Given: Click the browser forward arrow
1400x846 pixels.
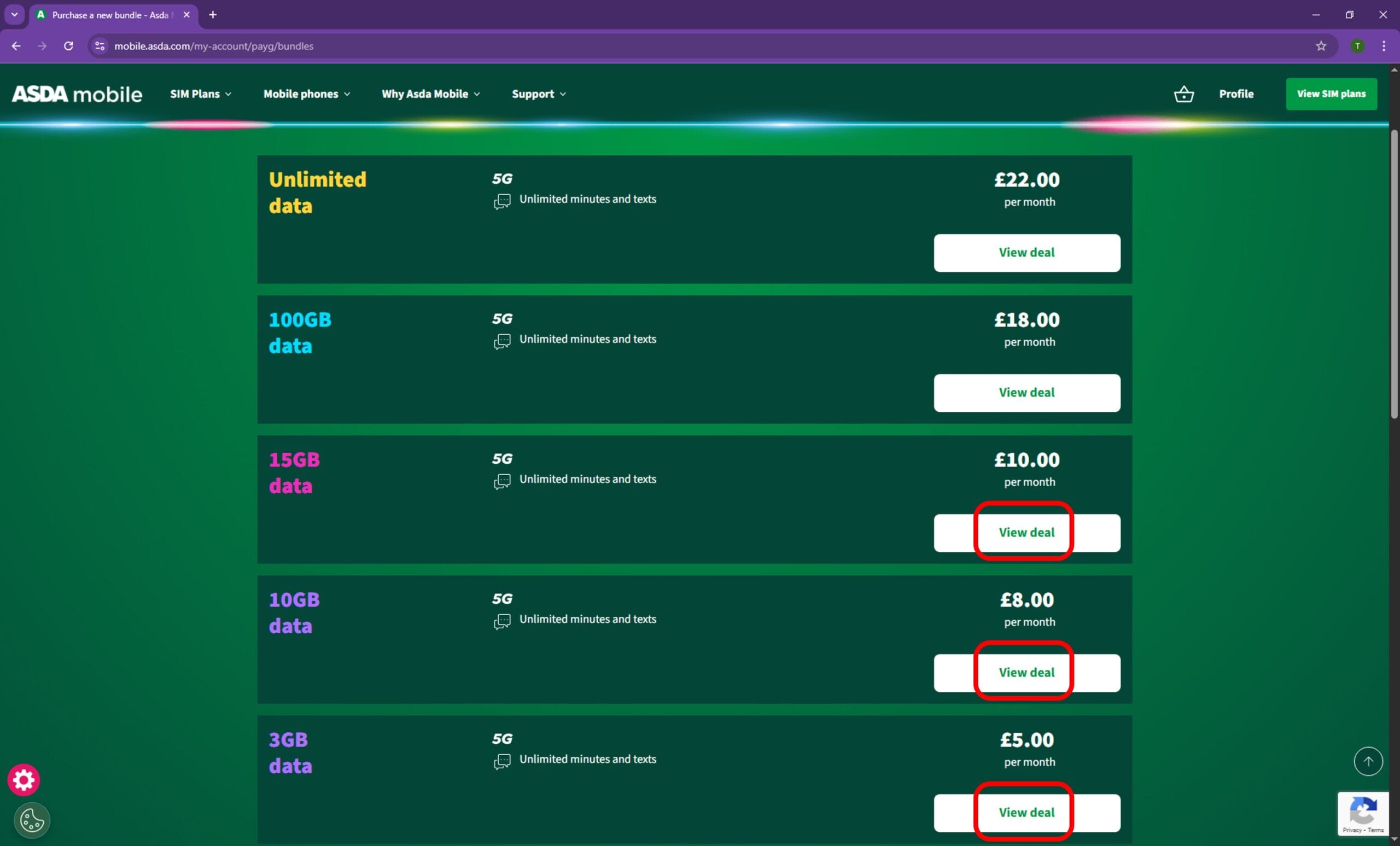Looking at the screenshot, I should pyautogui.click(x=42, y=46).
